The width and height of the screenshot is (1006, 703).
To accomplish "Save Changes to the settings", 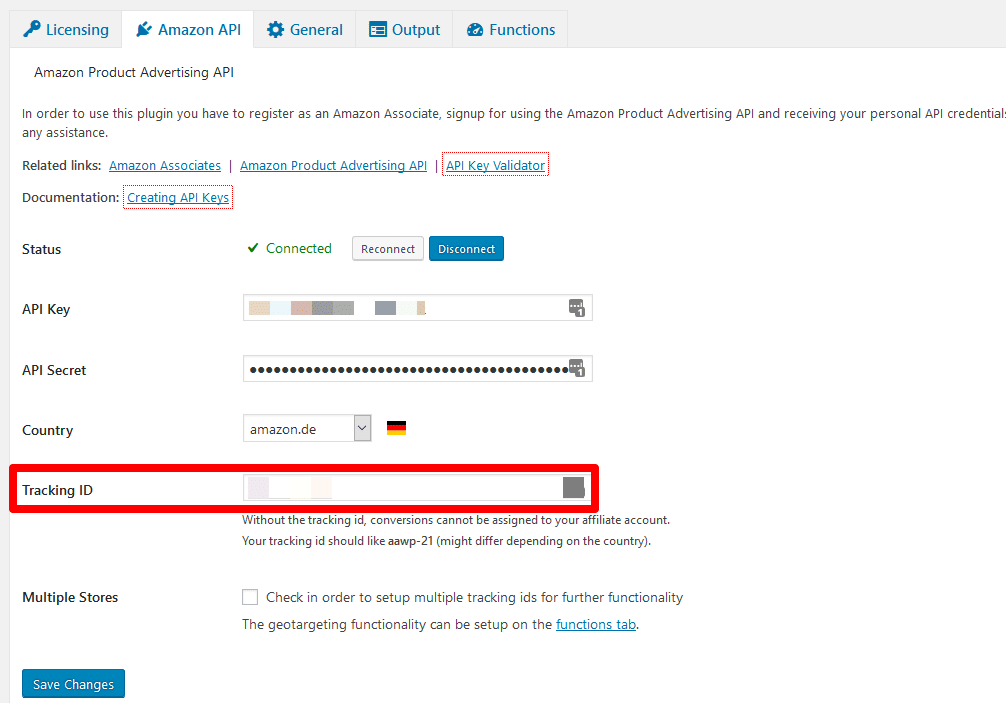I will (73, 685).
